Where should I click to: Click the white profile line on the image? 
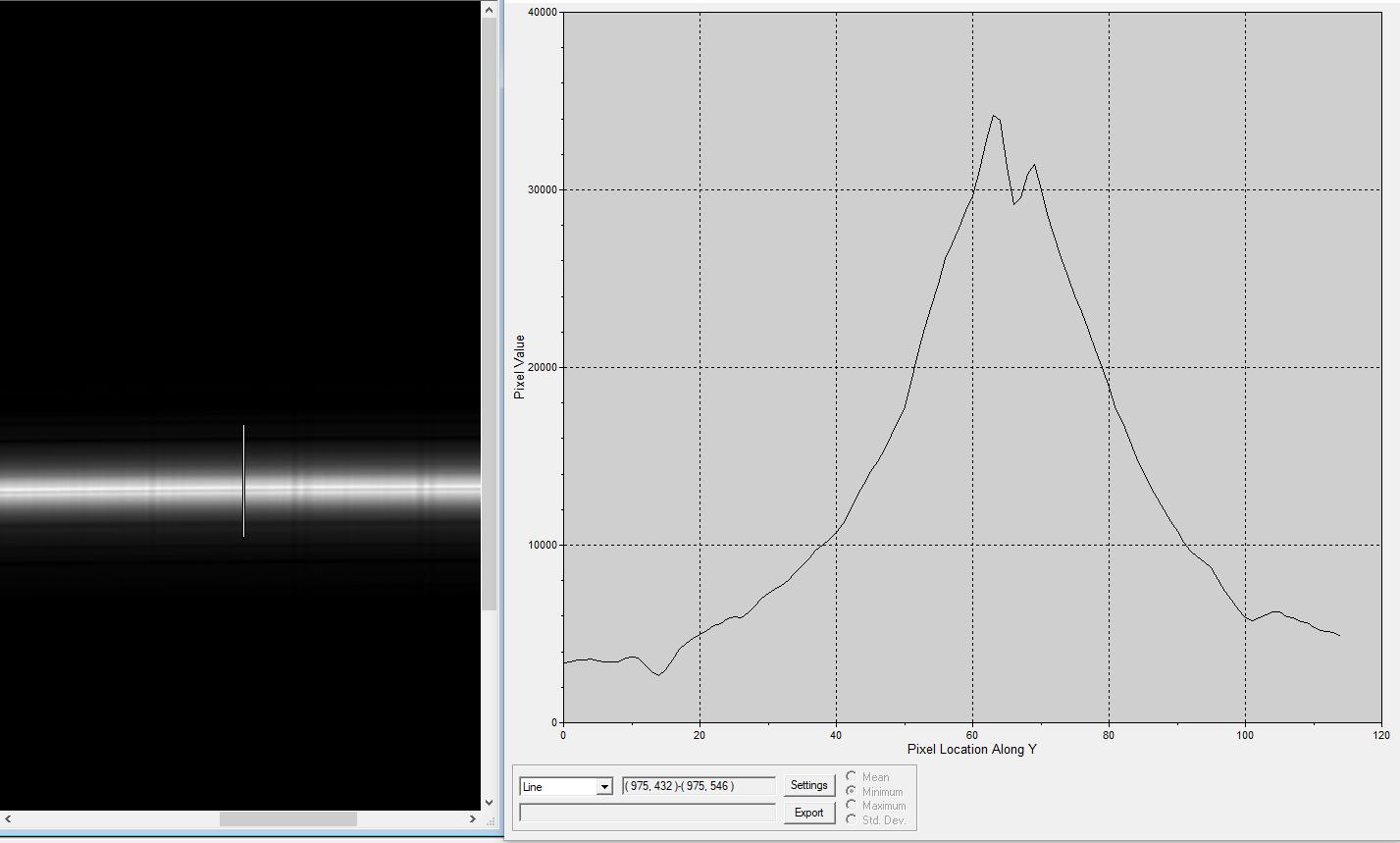coord(244,481)
